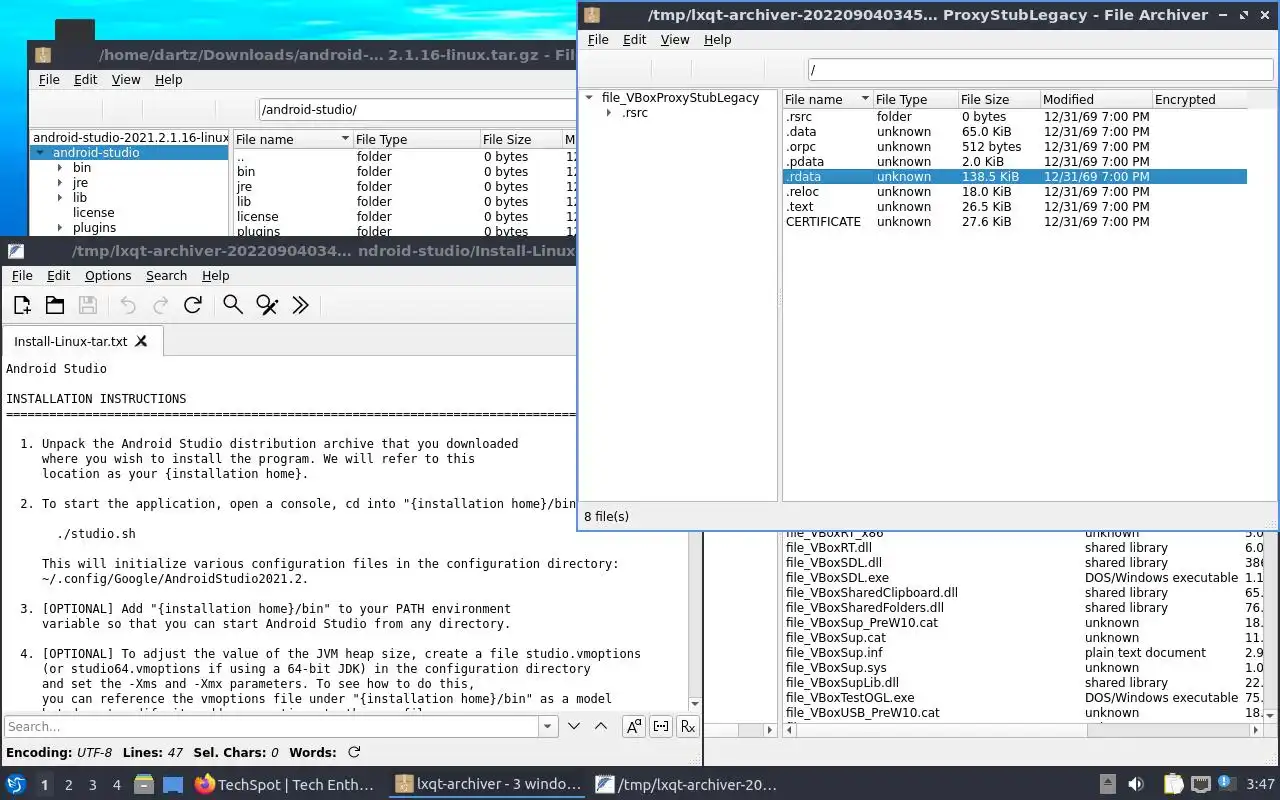Open the LXQt start menu icon

[x=16, y=784]
